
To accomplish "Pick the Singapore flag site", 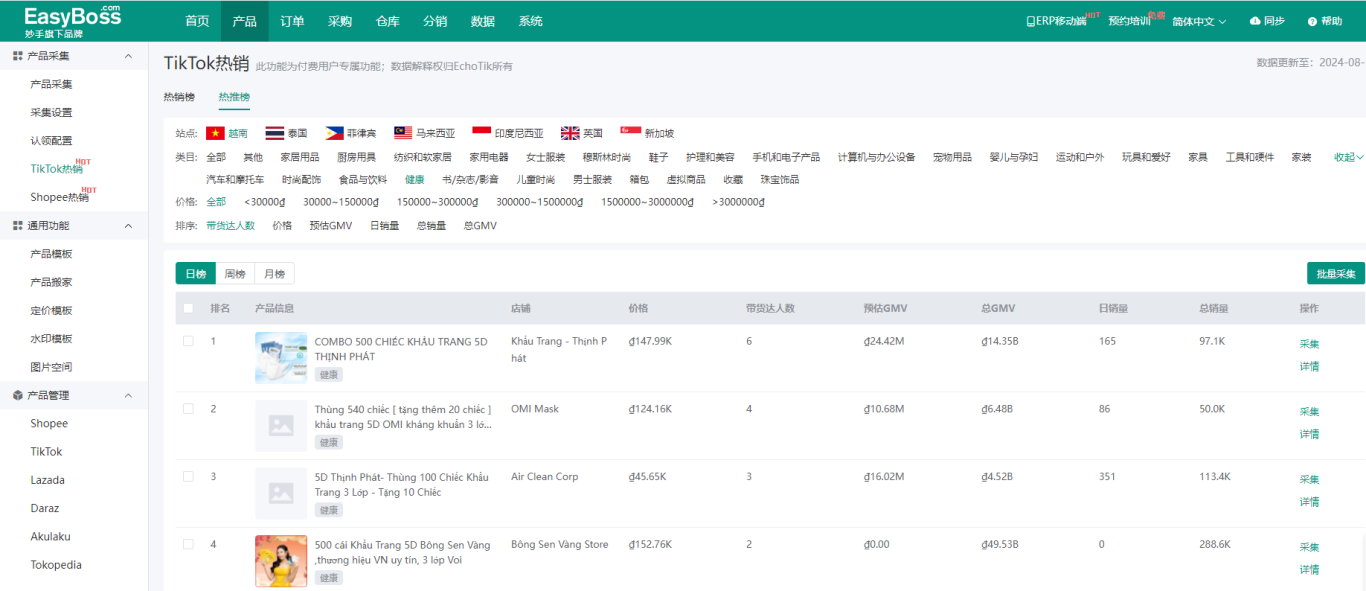I will click(630, 133).
